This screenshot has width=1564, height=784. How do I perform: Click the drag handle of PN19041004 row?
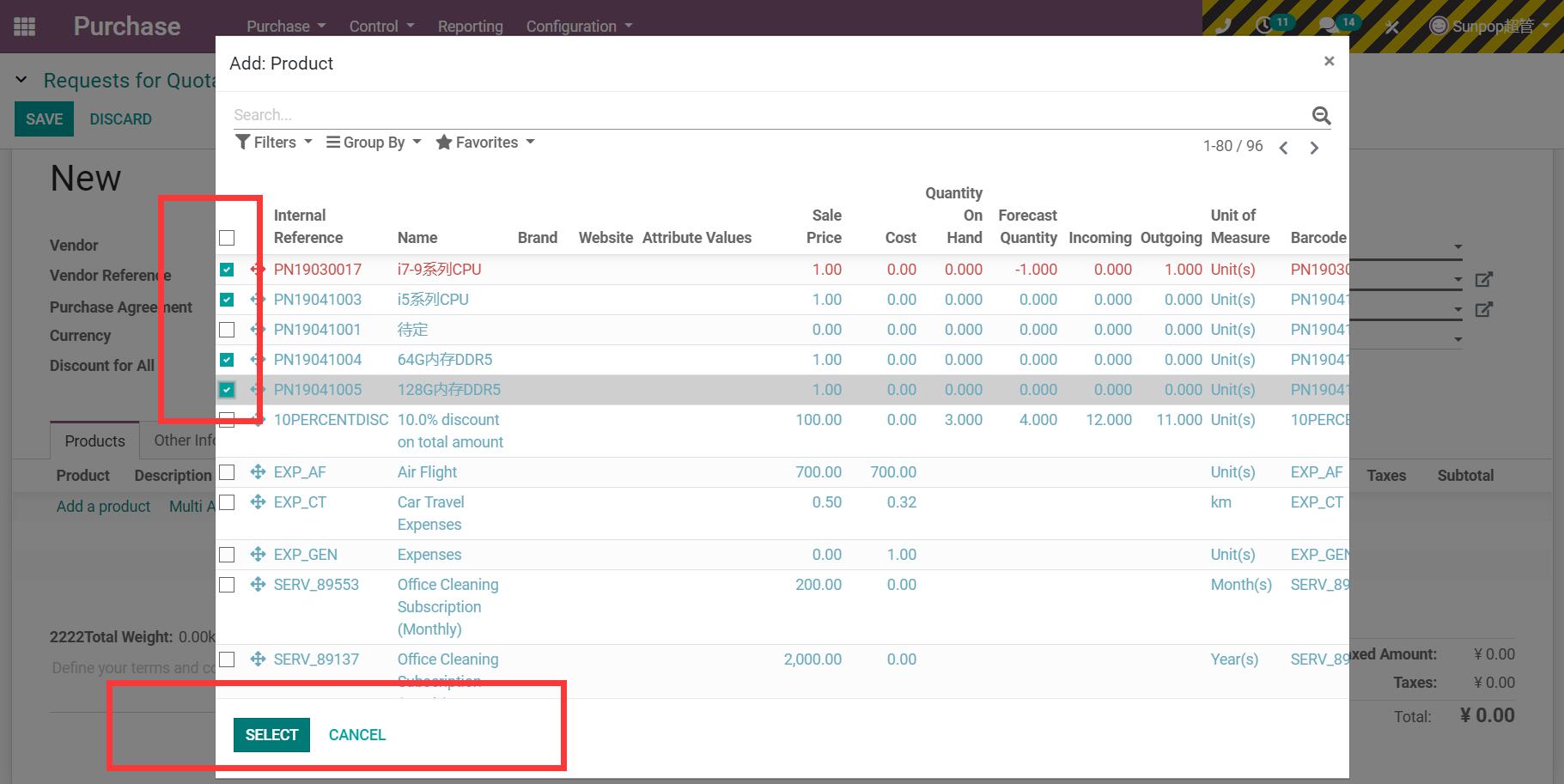[x=258, y=359]
